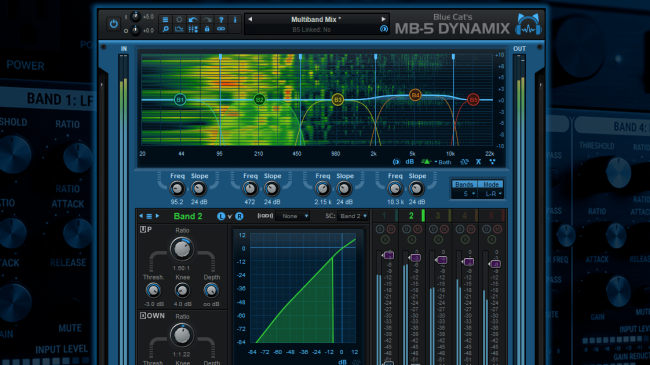This screenshot has height=365, width=650.
Task: Click the dB scale label under the spectrum
Action: click(x=410, y=162)
